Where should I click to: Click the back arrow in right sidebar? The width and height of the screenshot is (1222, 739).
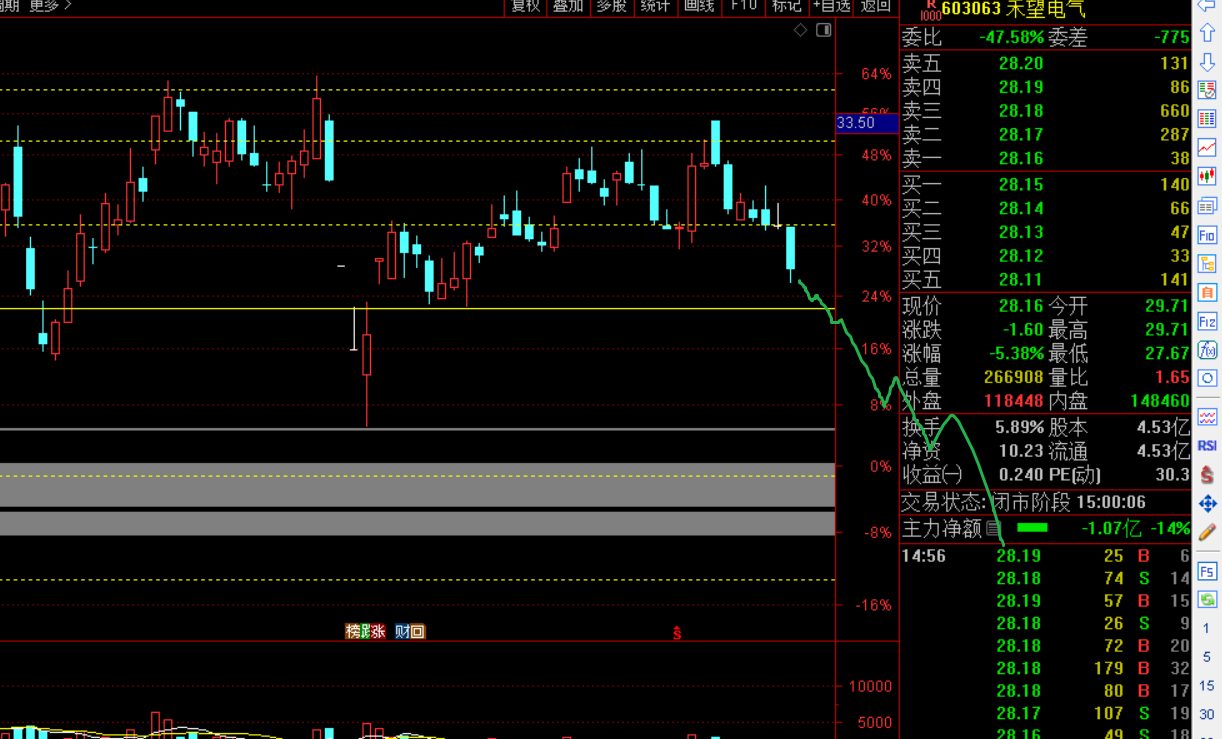[x=1207, y=6]
